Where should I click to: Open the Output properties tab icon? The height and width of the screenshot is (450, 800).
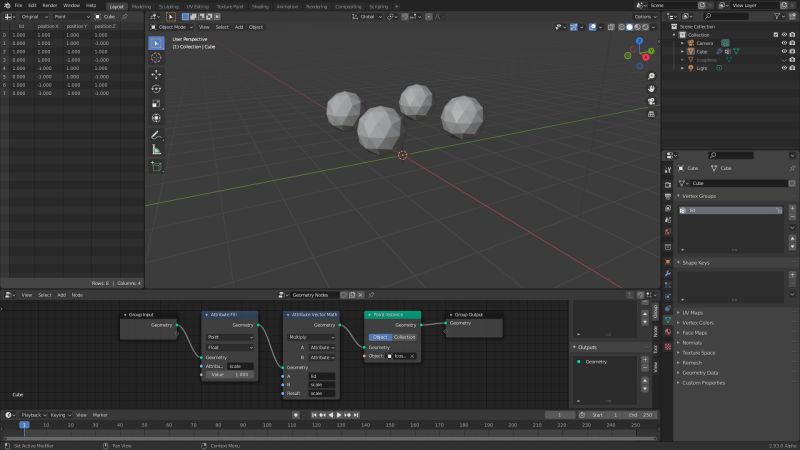[668, 196]
